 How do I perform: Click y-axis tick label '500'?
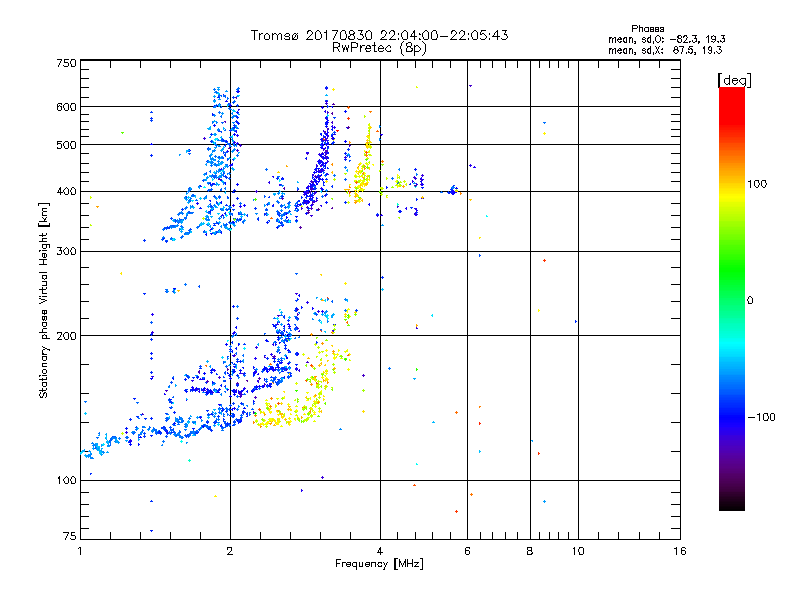pos(66,145)
